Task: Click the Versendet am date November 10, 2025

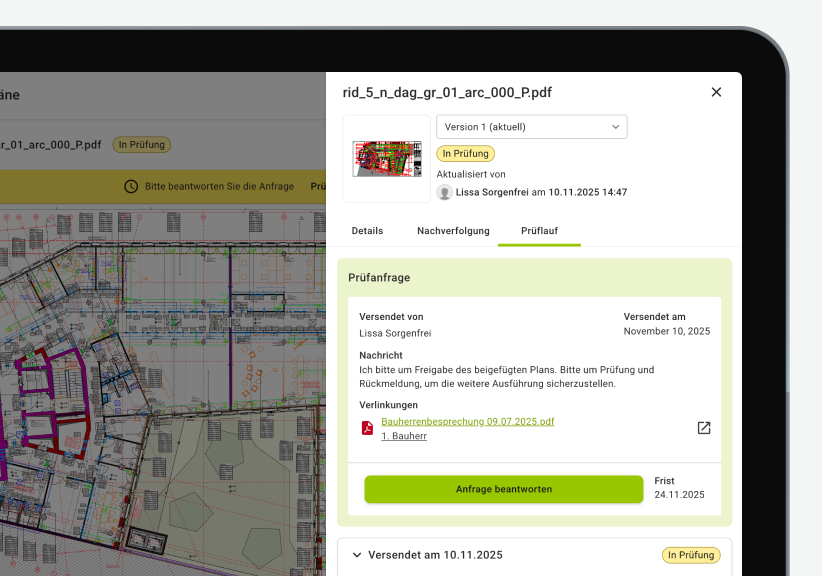Action: [667, 331]
